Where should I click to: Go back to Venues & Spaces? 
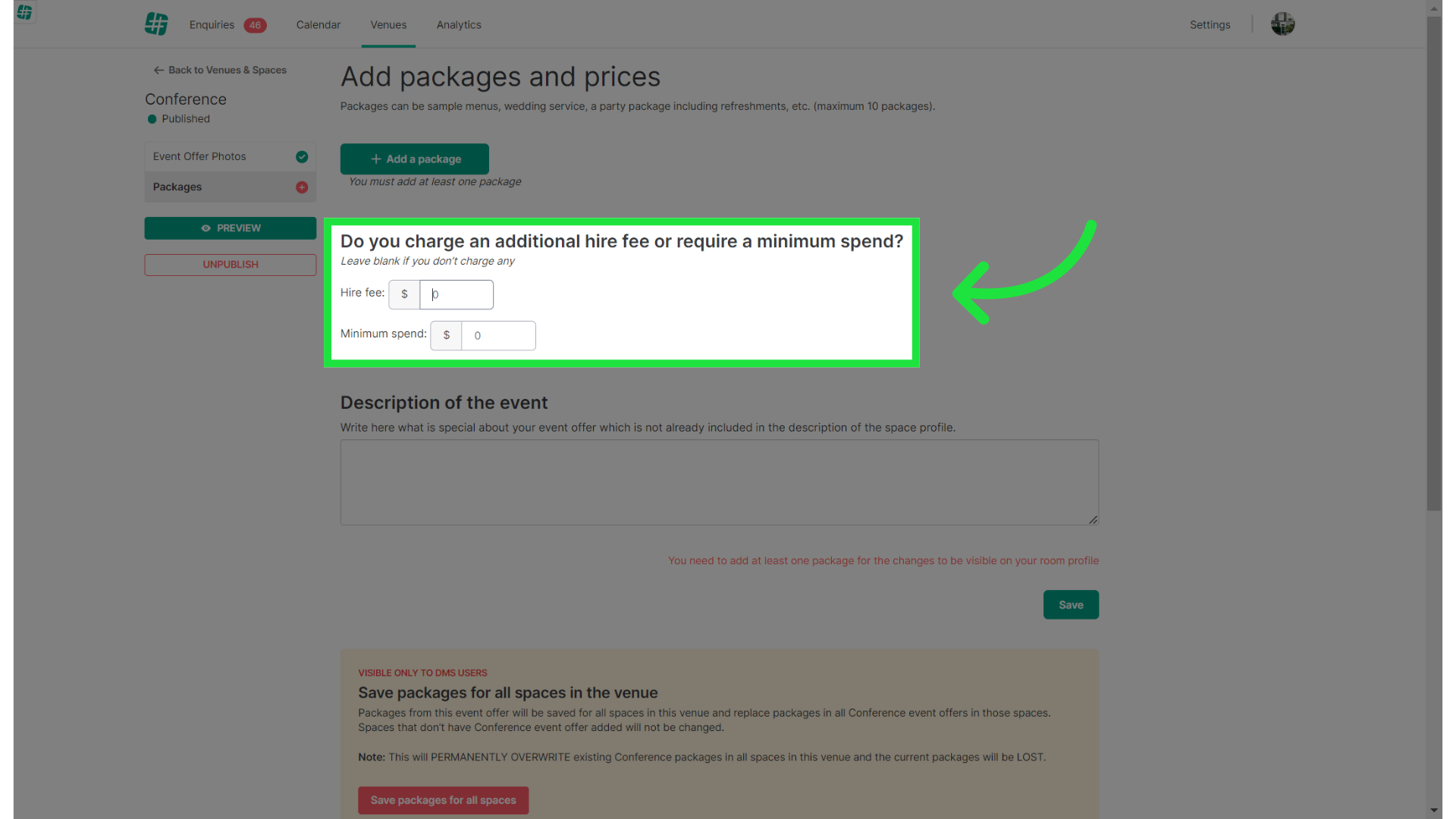coord(220,70)
